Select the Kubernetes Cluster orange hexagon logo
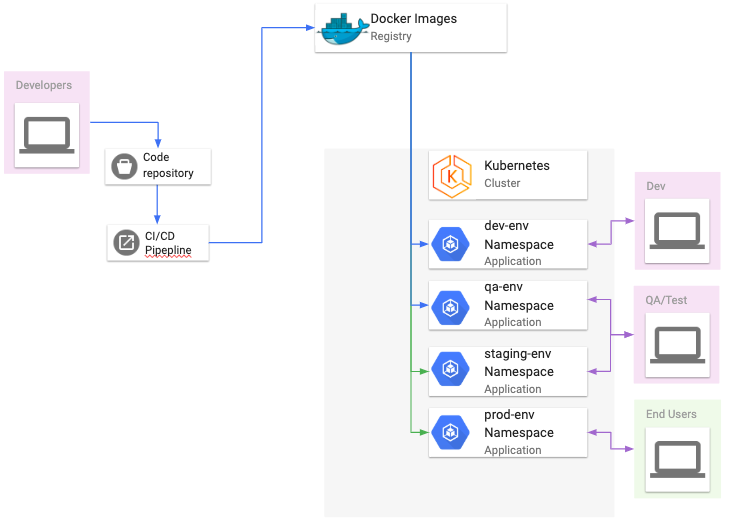The height and width of the screenshot is (524, 729). pos(452,177)
